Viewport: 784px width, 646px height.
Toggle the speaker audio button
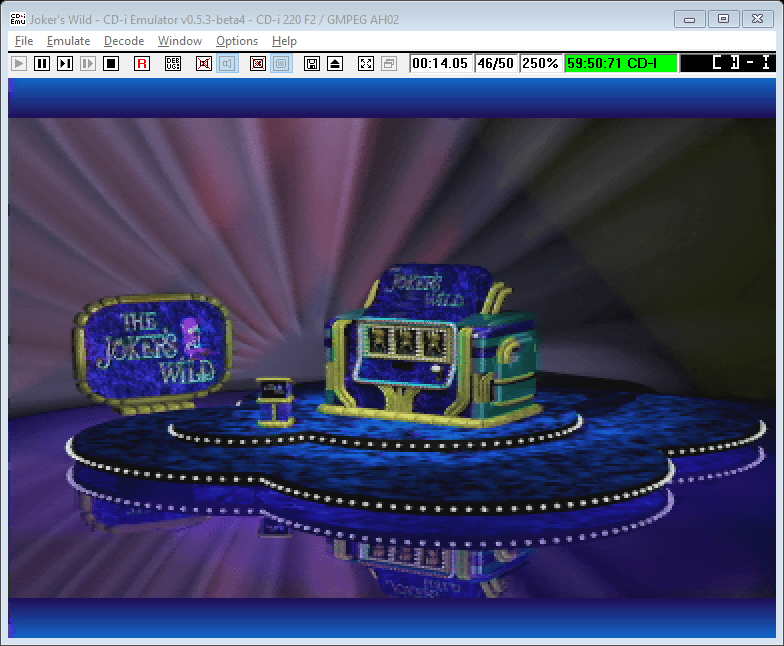227,63
